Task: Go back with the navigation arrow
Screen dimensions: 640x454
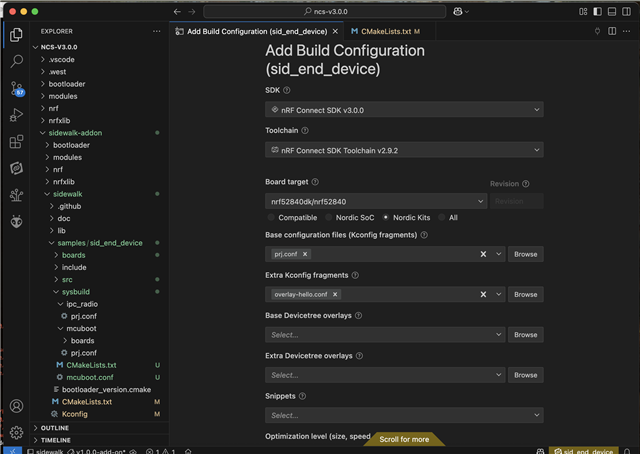Action: [177, 12]
